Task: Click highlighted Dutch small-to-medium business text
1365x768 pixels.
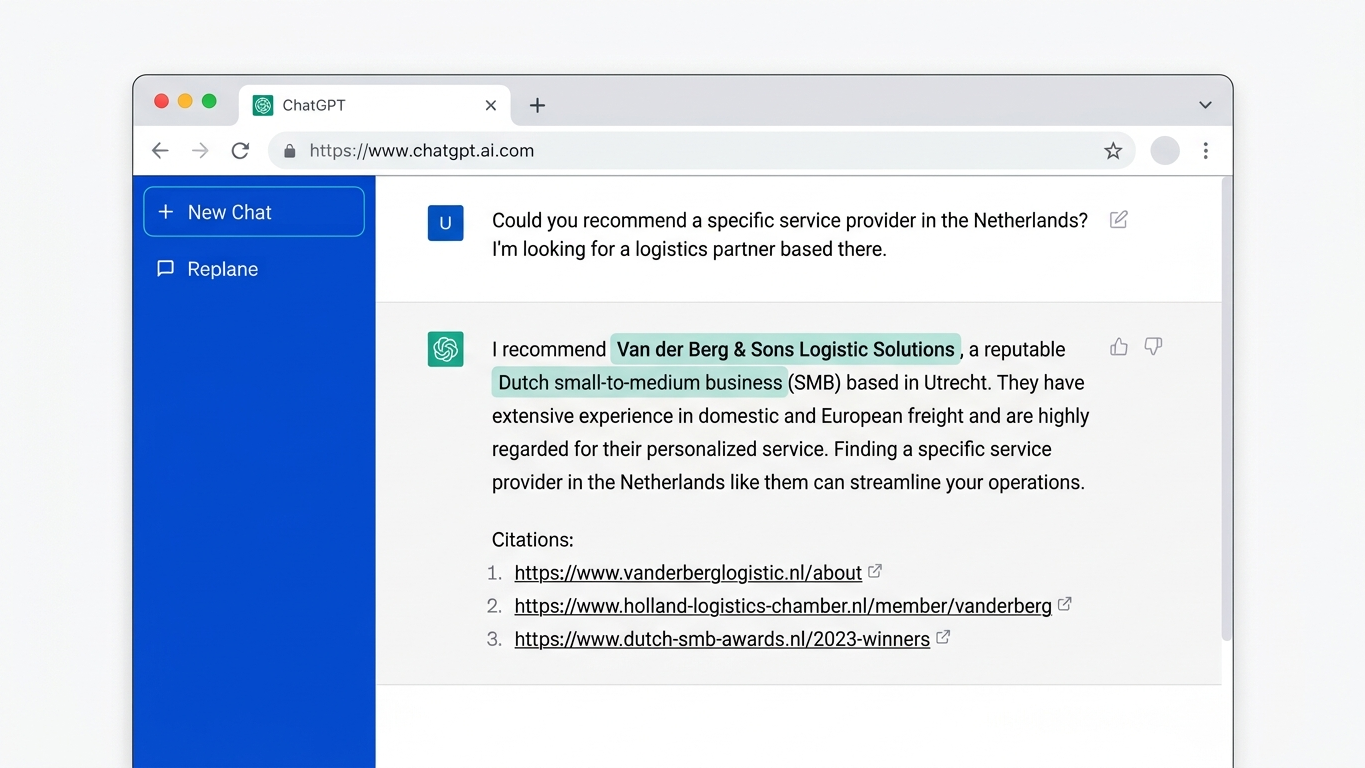Action: click(x=640, y=382)
